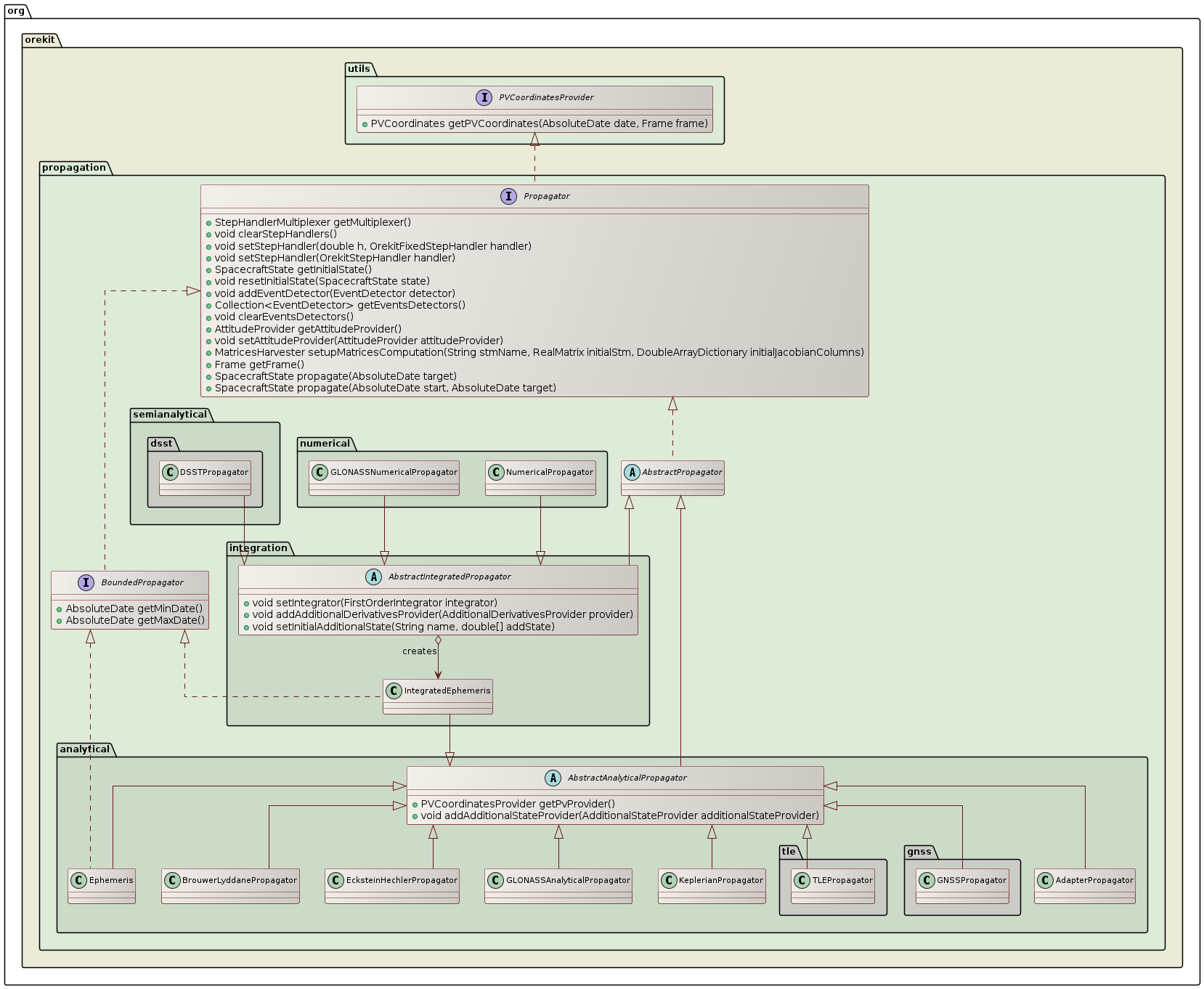Viewport: 1204px width, 989px height.
Task: Toggle the public marker on setIntegrator method
Action: click(245, 603)
